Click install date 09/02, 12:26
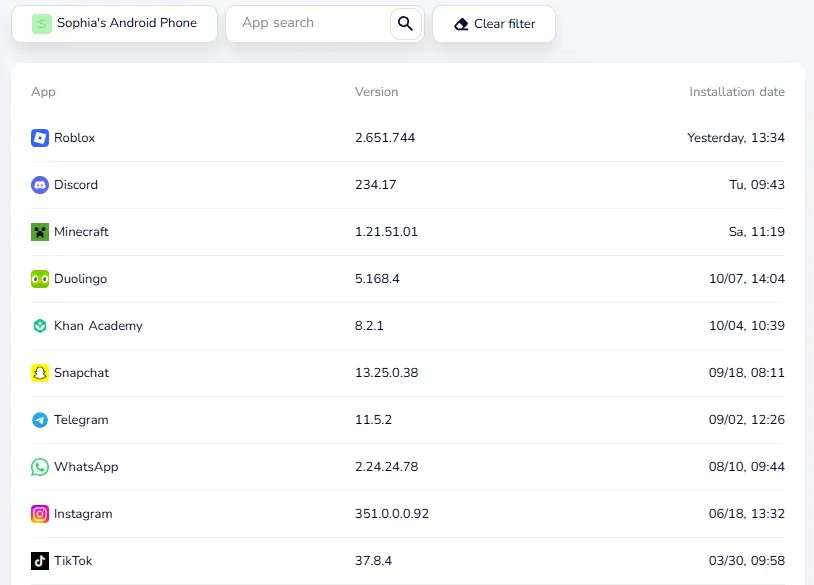814x585 pixels. (x=747, y=420)
